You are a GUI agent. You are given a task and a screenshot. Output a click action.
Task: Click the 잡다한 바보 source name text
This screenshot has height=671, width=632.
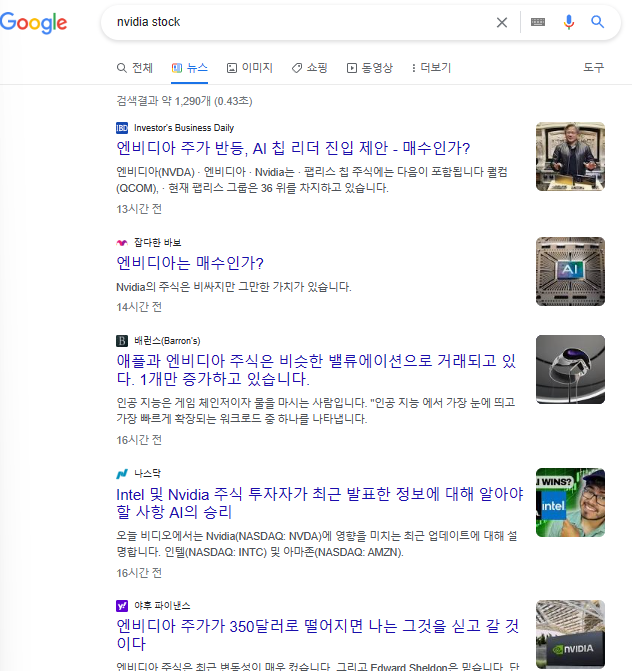tap(157, 243)
